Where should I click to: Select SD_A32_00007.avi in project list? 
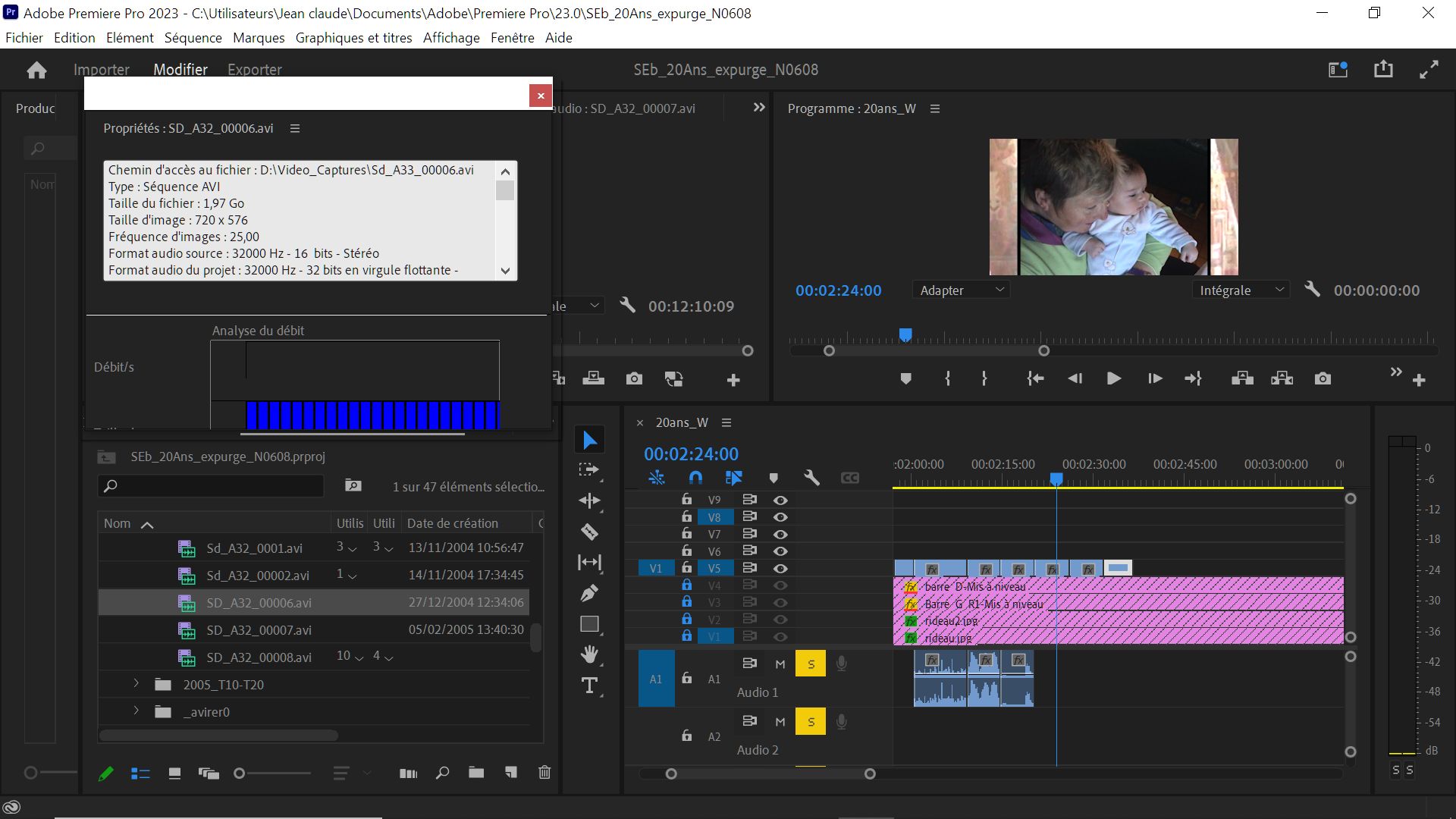(x=259, y=630)
